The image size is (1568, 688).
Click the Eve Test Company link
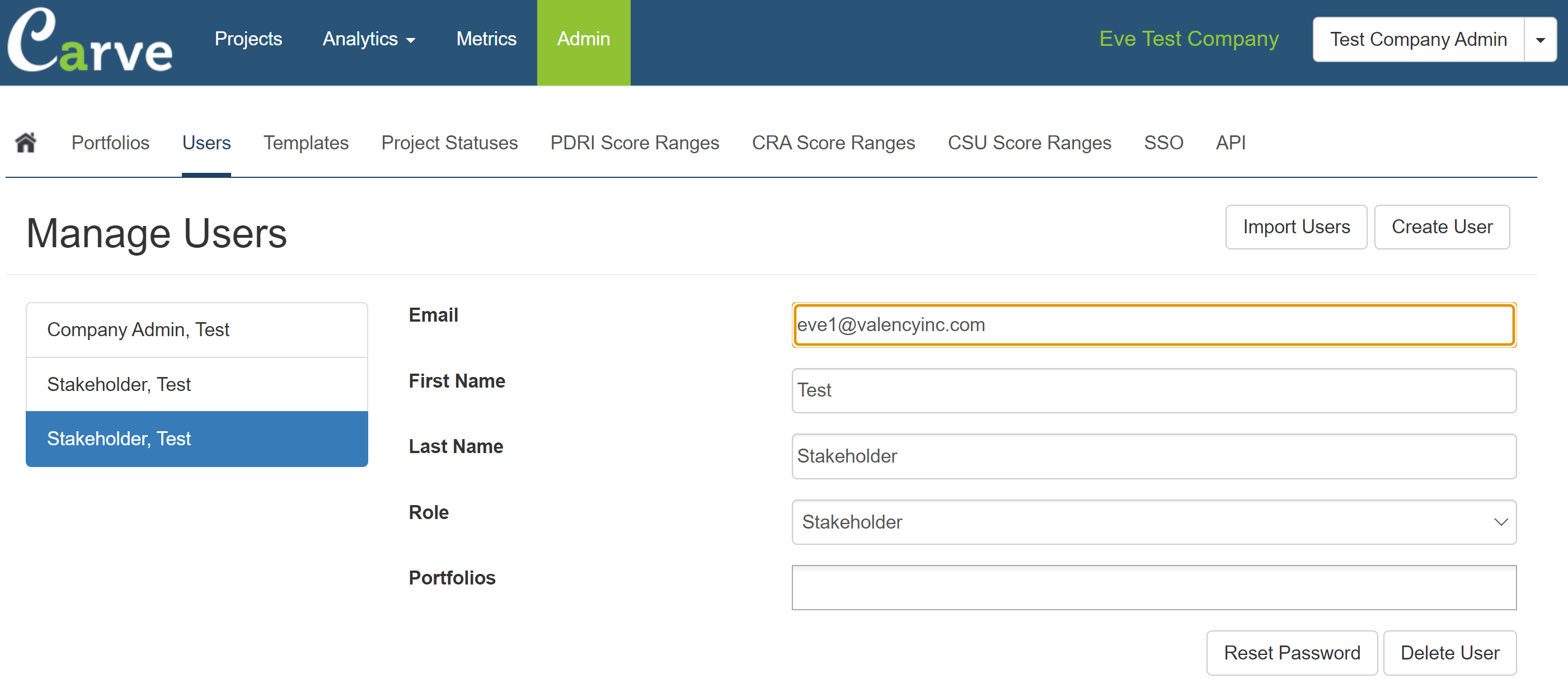(x=1188, y=39)
